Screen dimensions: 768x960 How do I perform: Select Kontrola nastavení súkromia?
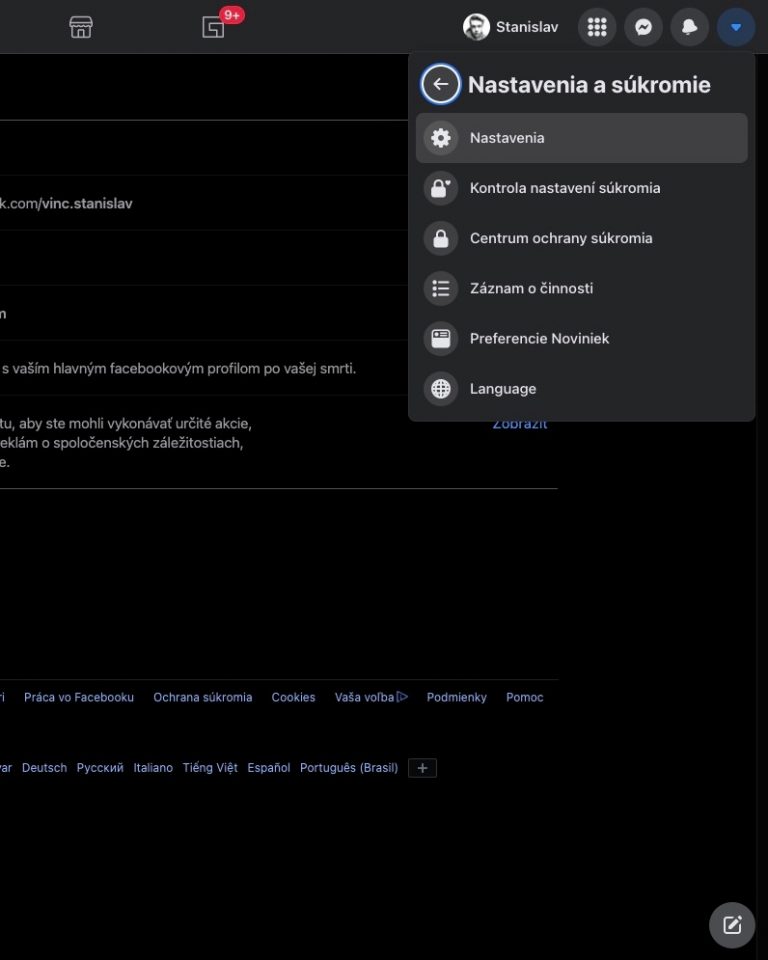[x=581, y=188]
